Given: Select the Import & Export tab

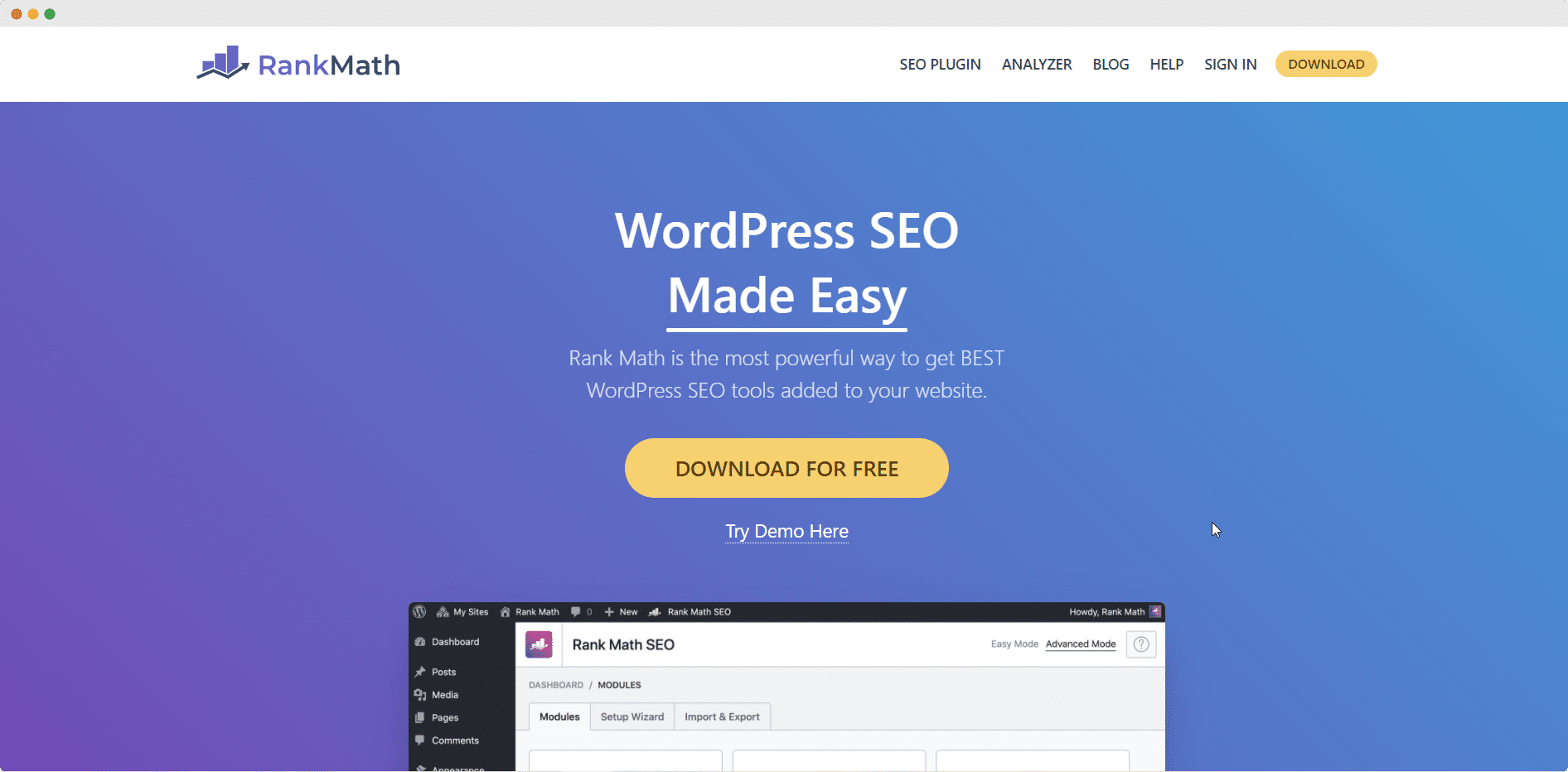Looking at the screenshot, I should pyautogui.click(x=722, y=717).
